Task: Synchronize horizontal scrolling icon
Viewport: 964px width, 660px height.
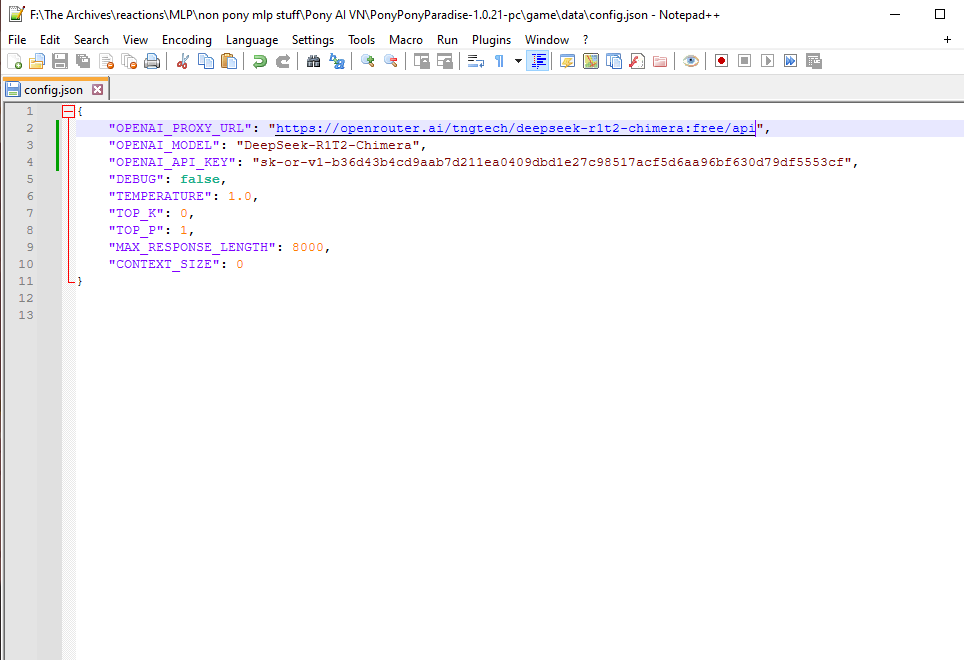Action: pyautogui.click(x=444, y=61)
